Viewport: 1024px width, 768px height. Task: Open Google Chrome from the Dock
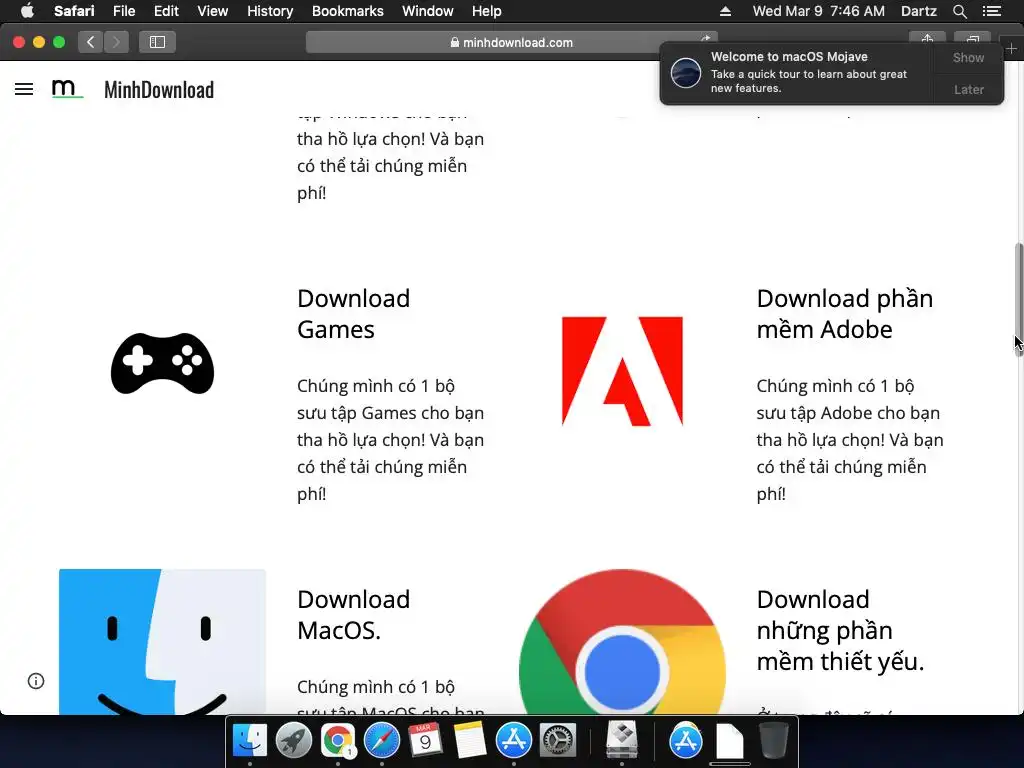coord(338,741)
